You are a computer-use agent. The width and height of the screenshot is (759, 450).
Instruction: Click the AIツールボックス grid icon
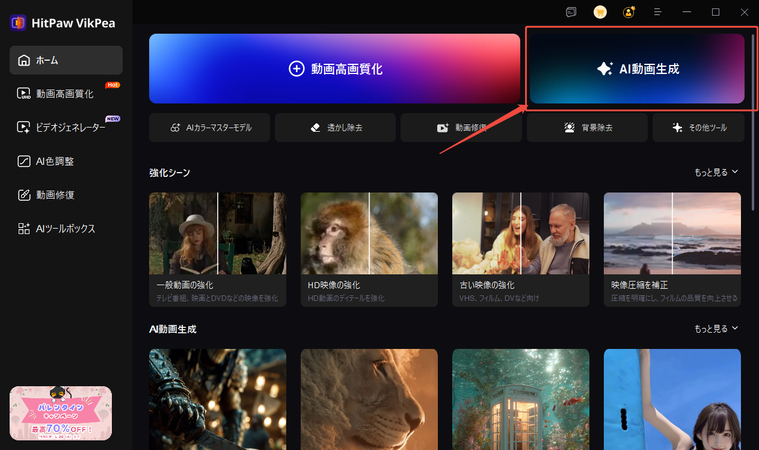(24, 228)
